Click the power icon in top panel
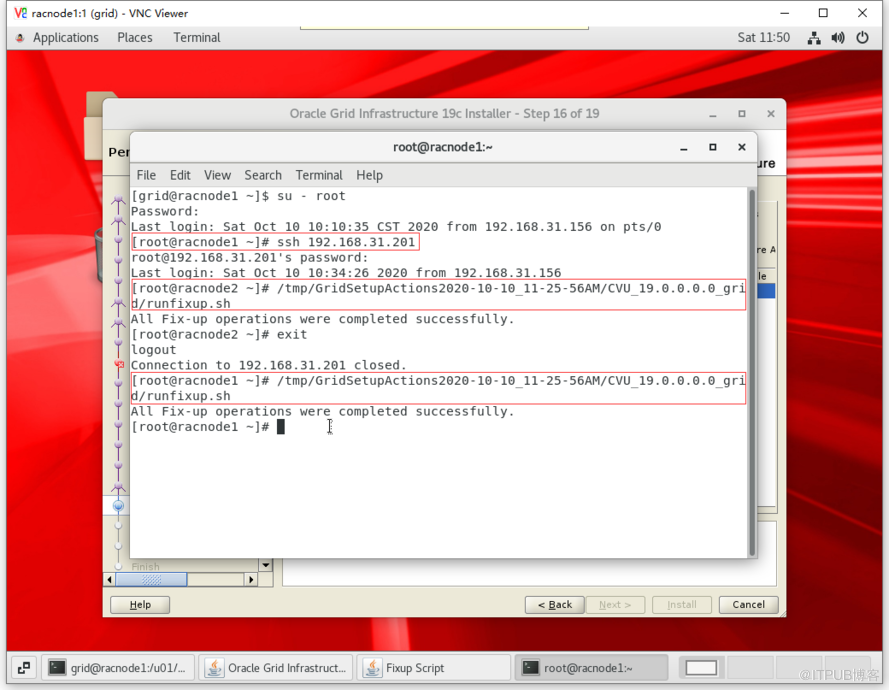The height and width of the screenshot is (690, 889). (x=862, y=38)
